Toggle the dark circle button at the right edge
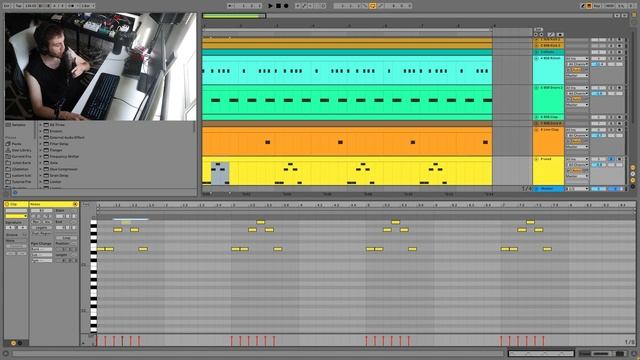 tap(633, 186)
